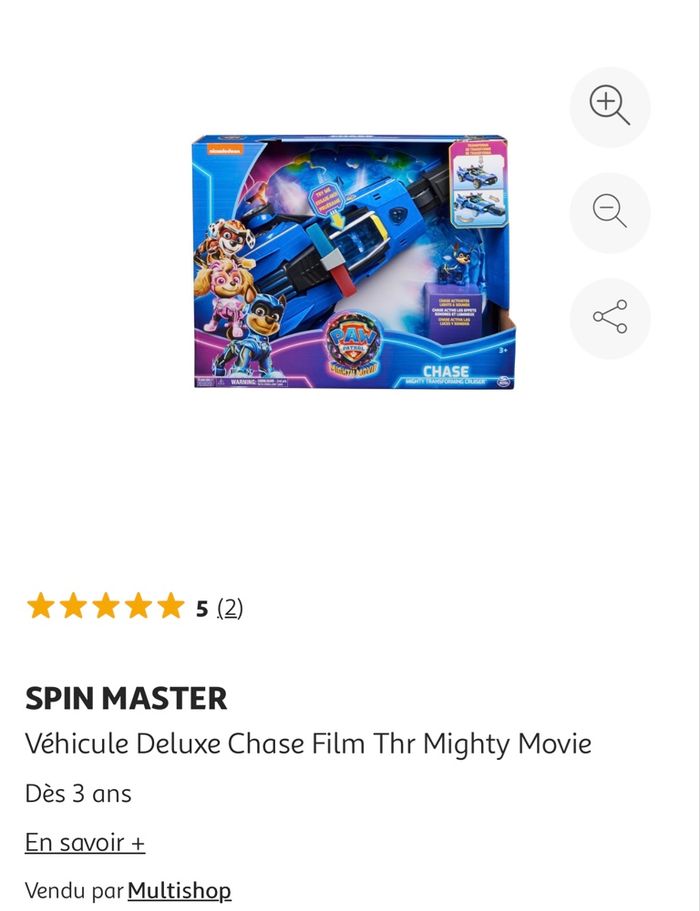Open the SPIN MASTER brand heading
700x911 pixels.
126,698
